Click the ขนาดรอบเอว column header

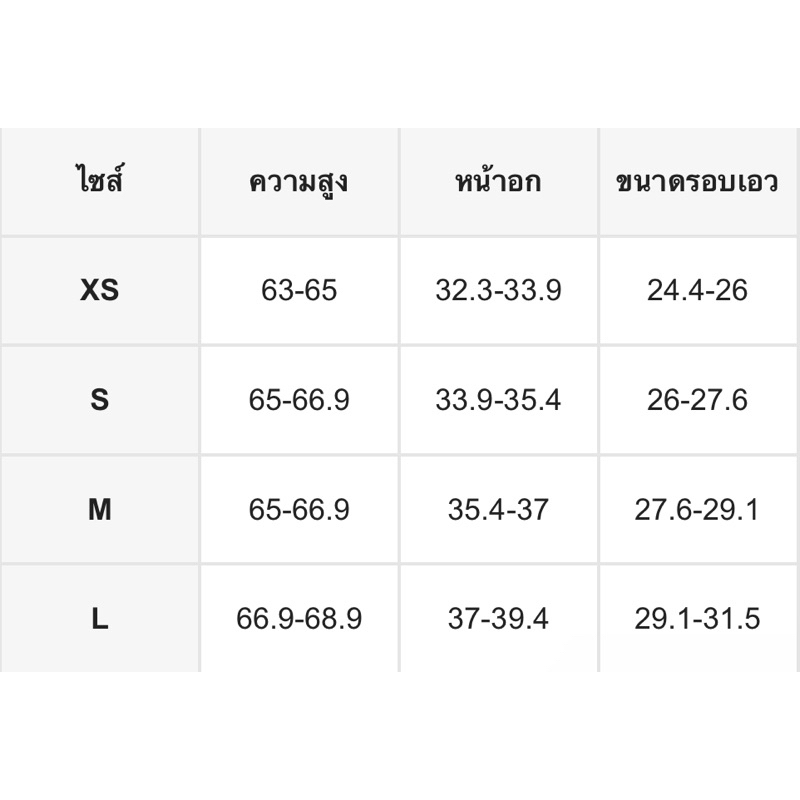(697, 182)
